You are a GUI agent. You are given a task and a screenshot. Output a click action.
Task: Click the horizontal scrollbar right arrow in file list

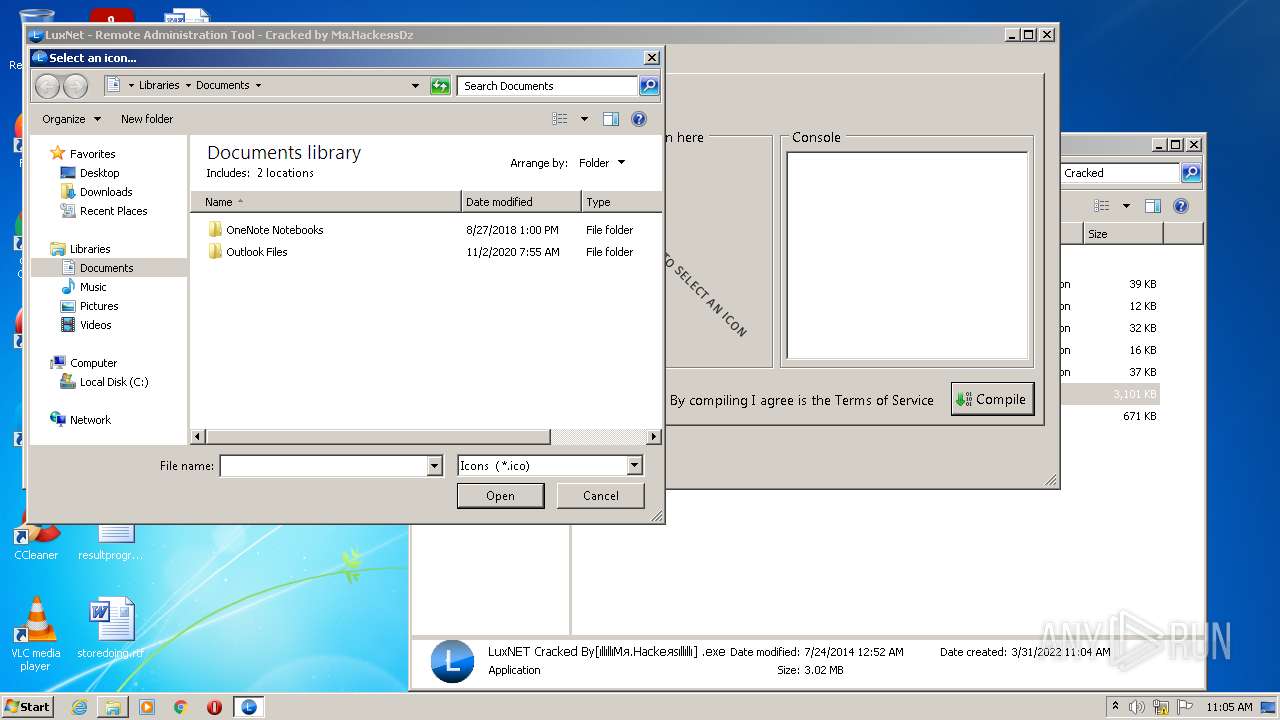tap(654, 437)
